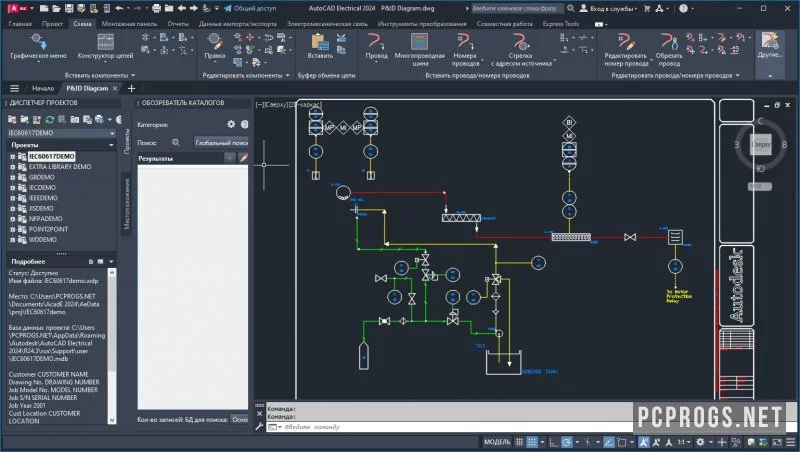Open the command line customization wrench icon
Screen dimensions: 800x452
tap(259, 426)
